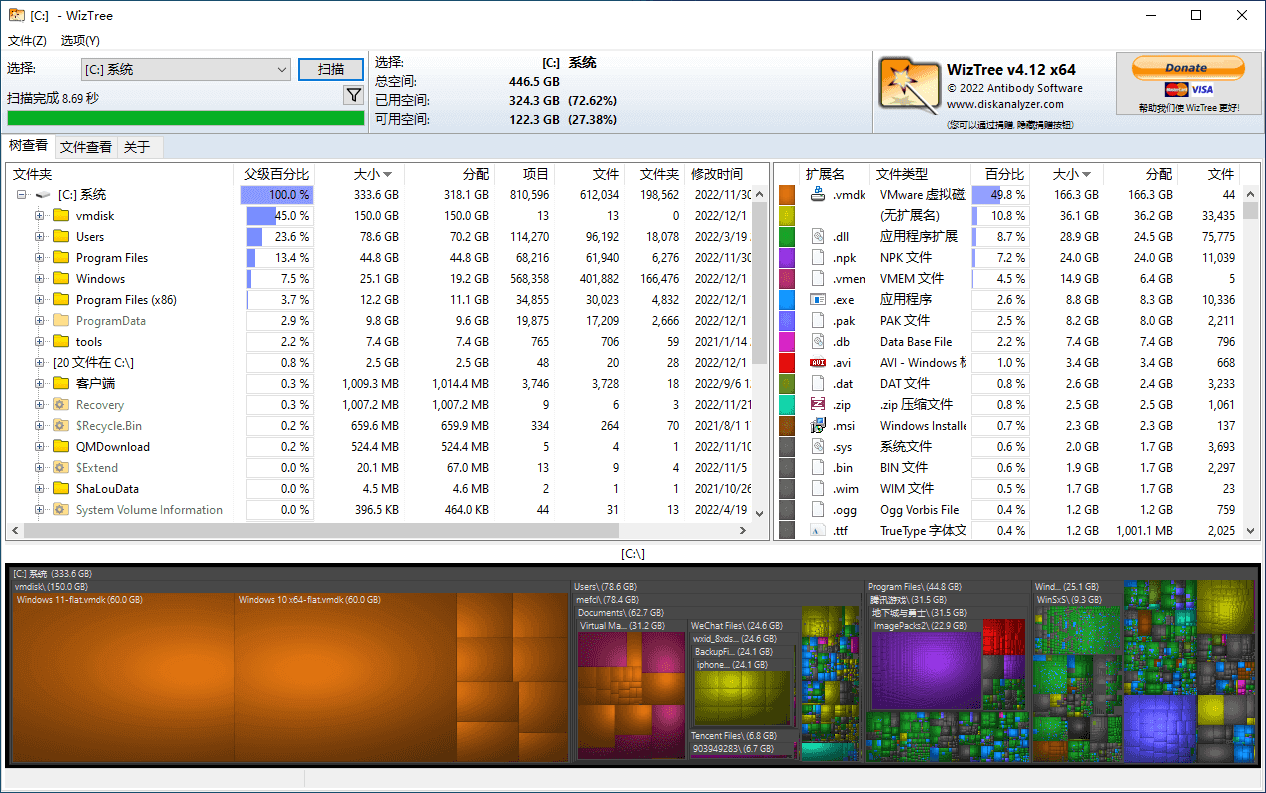Image resolution: width=1266 pixels, height=793 pixels.
Task: Click the Recovery system folder icon
Action: (61, 404)
